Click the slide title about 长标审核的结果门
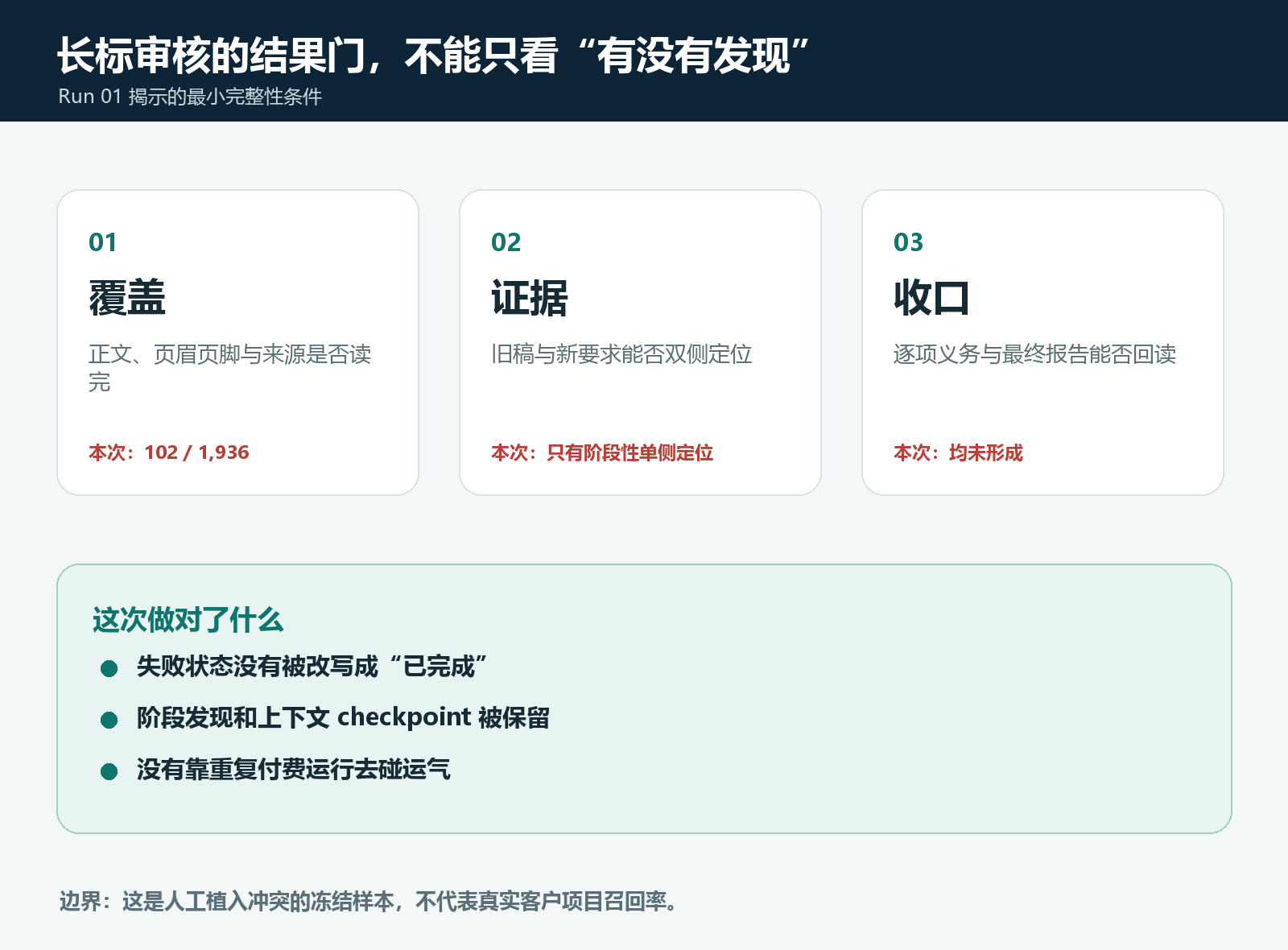The height and width of the screenshot is (950, 1288). (433, 56)
